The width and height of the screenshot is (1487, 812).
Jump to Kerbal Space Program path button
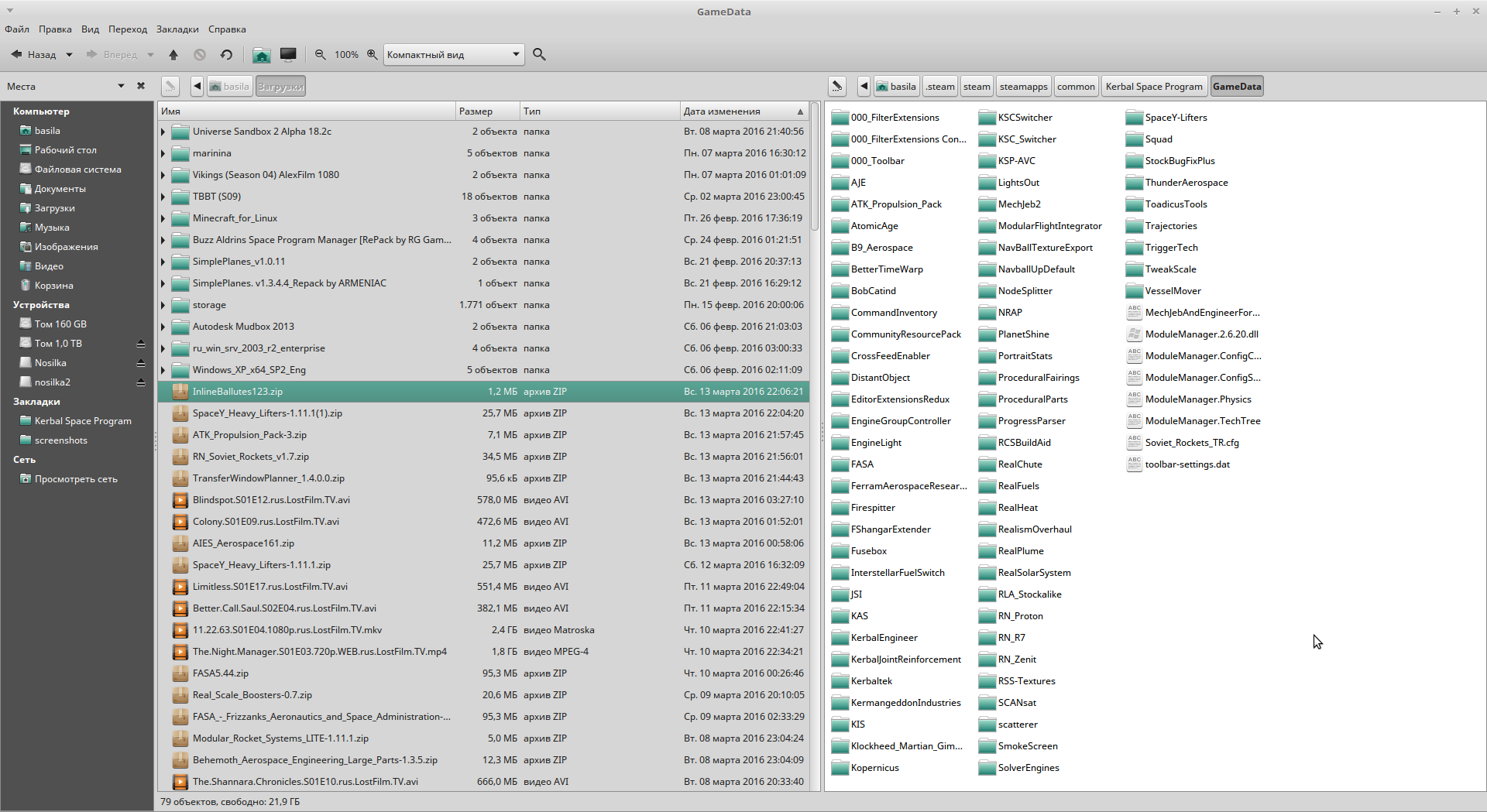pyautogui.click(x=1154, y=87)
